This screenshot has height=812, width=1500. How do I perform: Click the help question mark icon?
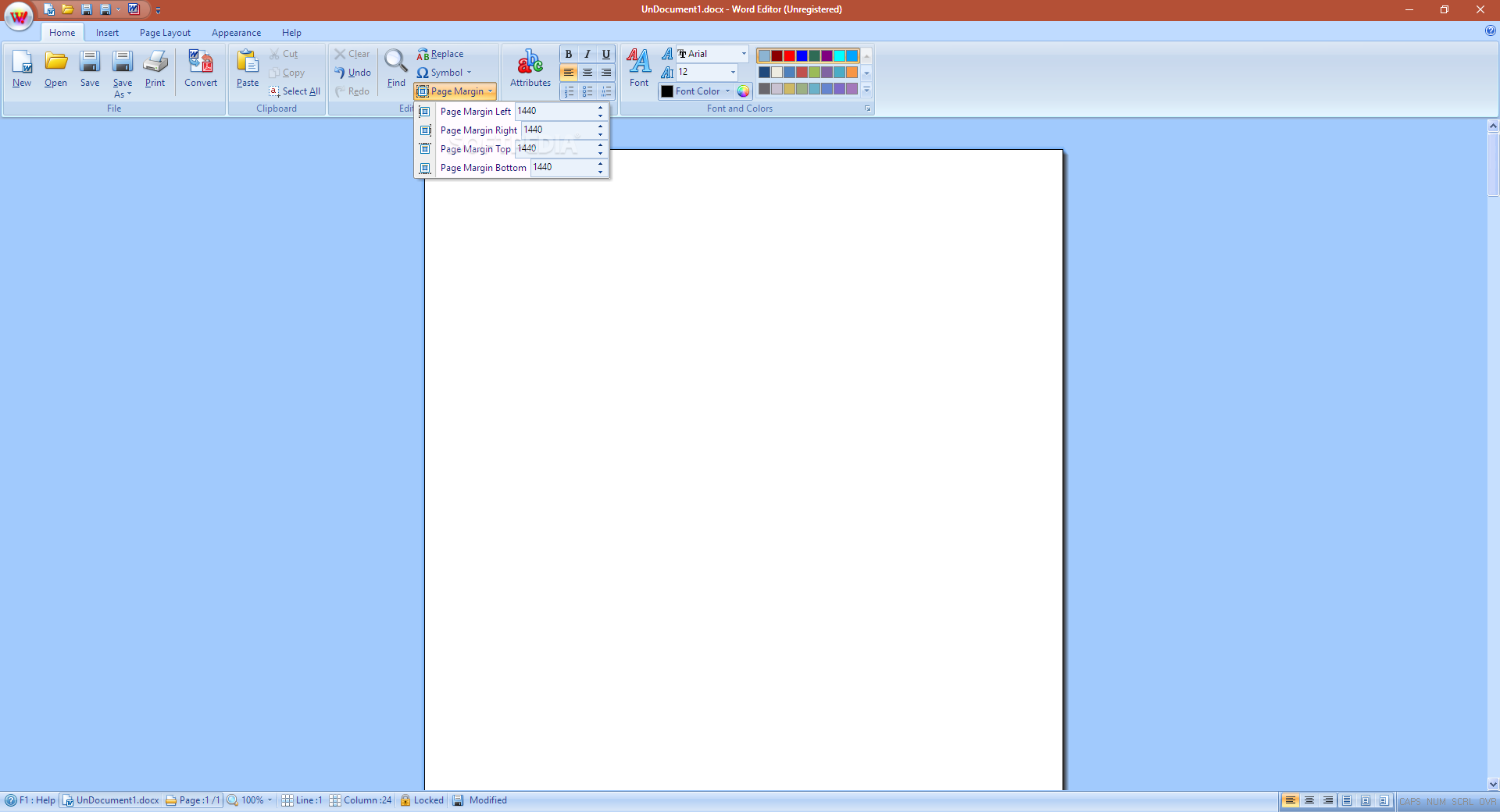(1491, 30)
